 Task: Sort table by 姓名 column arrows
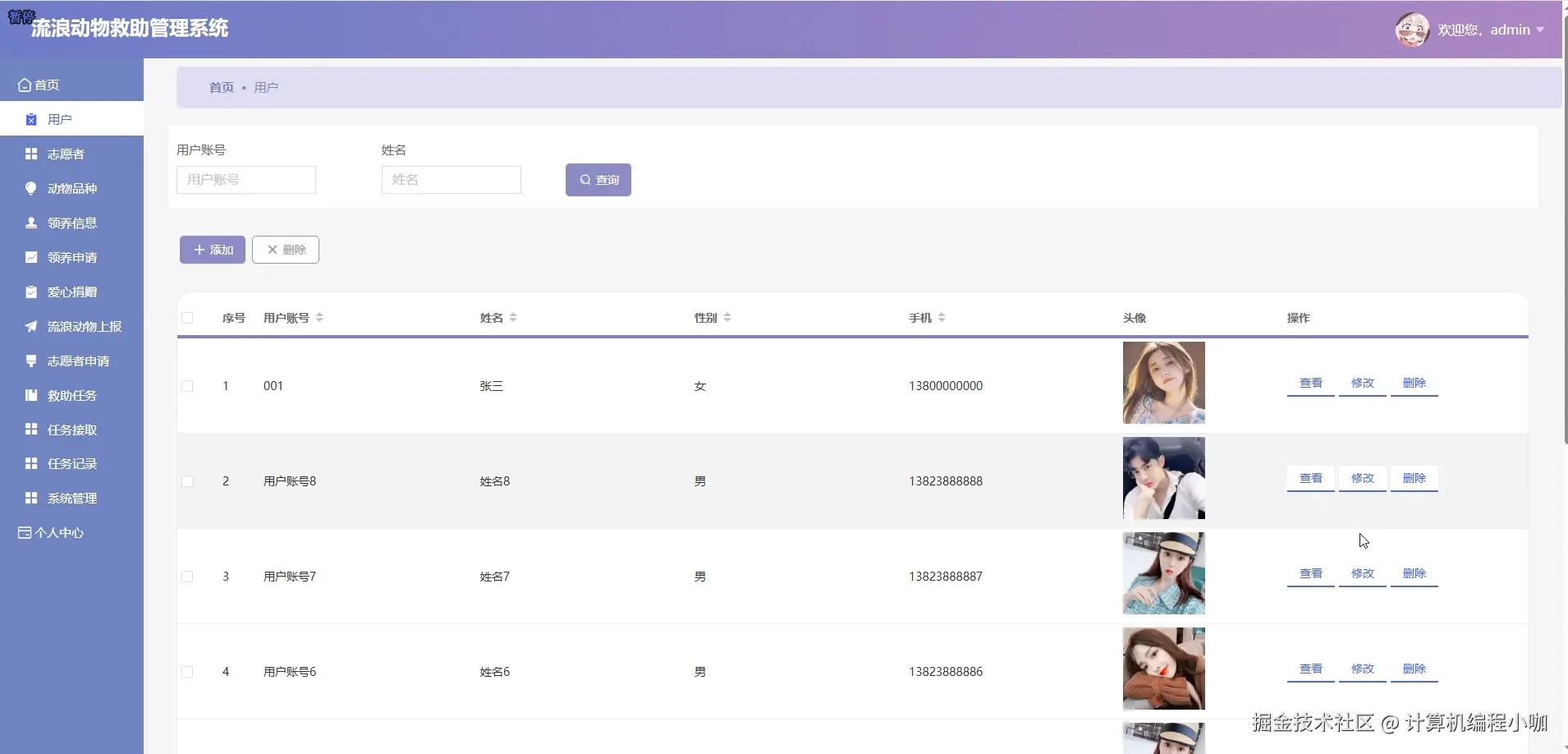tap(513, 318)
